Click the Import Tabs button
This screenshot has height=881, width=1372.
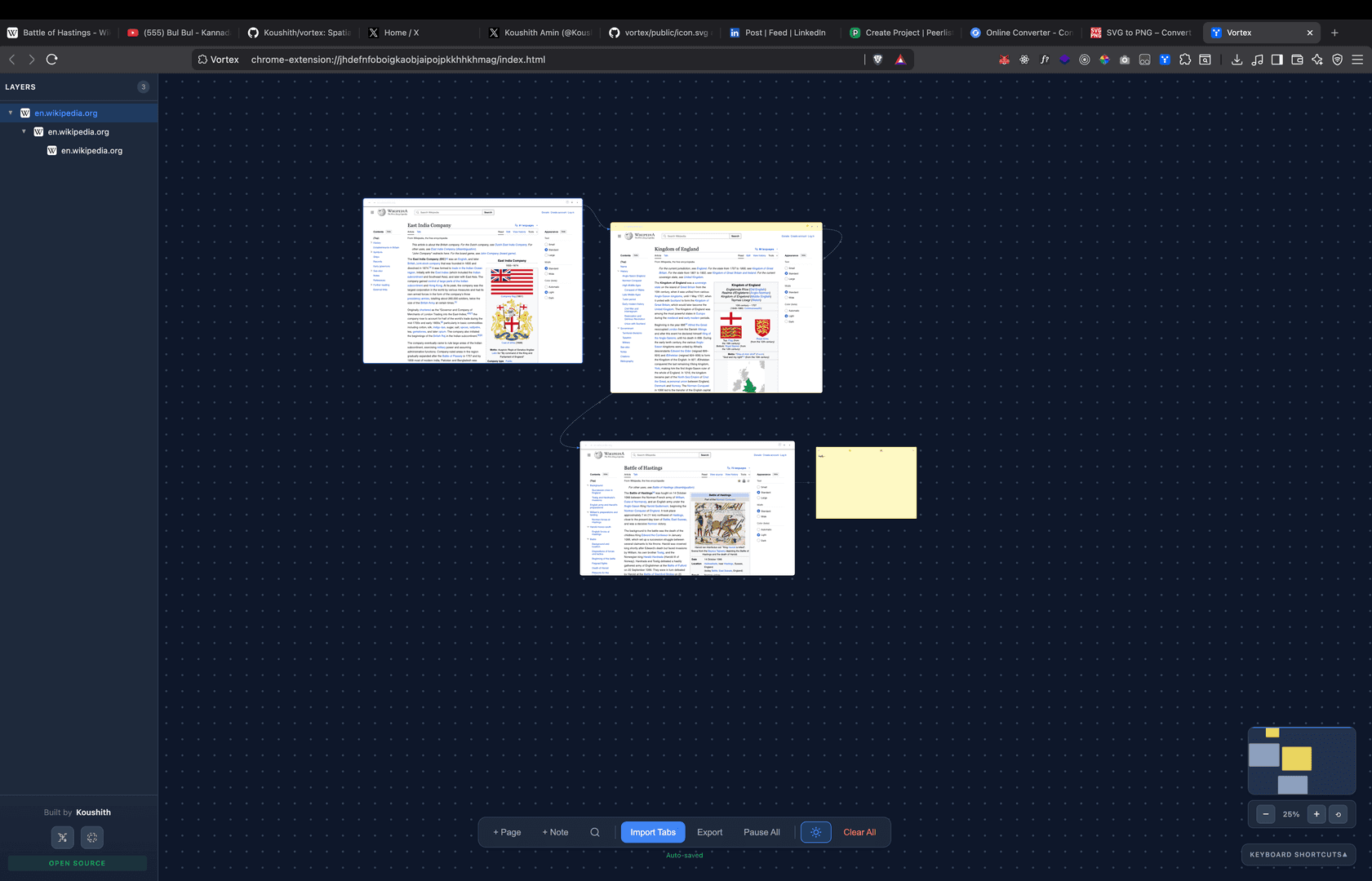point(652,832)
